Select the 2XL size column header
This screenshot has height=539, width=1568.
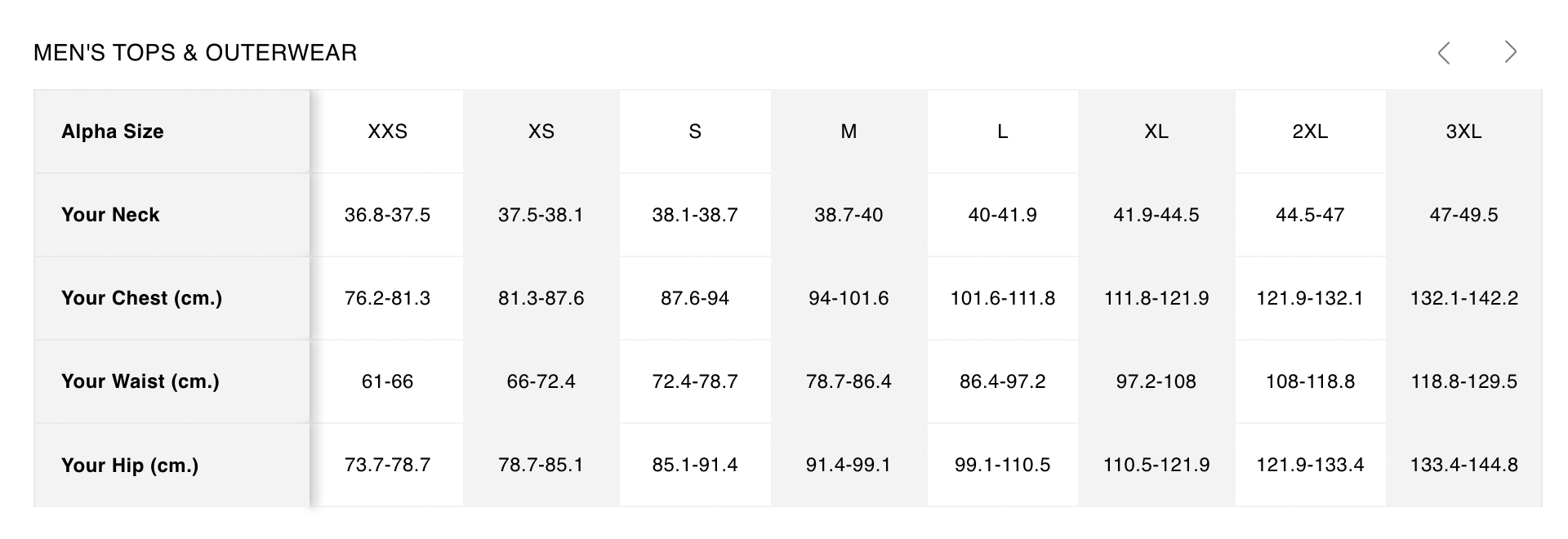[1310, 131]
